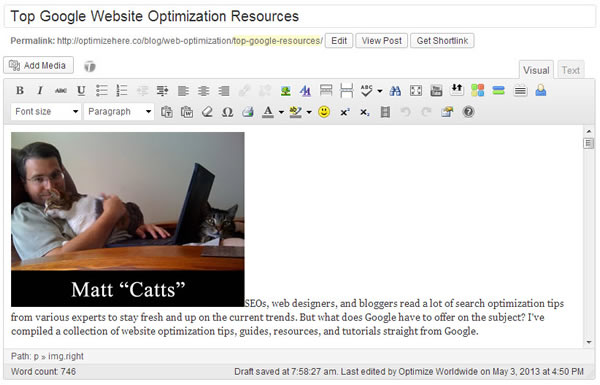Remove formatting with the eraser icon
This screenshot has width=600, height=385.
click(x=207, y=112)
